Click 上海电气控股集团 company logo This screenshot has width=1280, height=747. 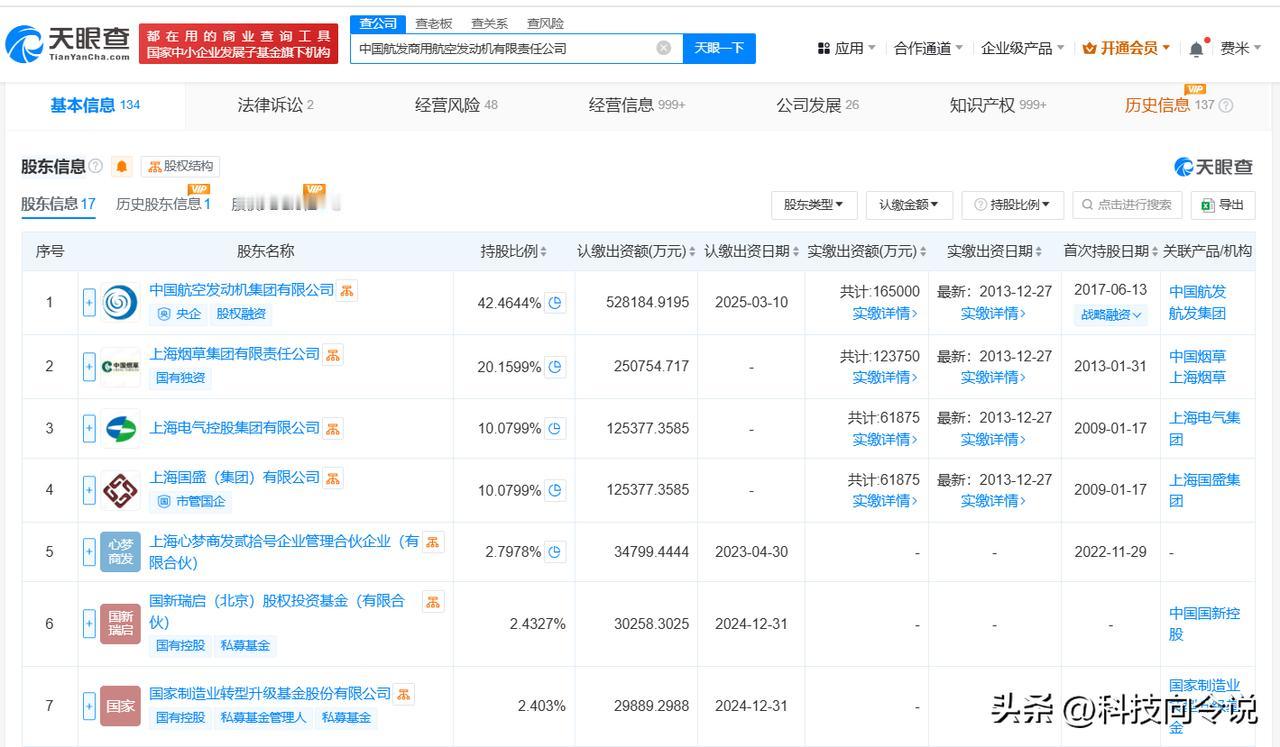click(x=120, y=429)
